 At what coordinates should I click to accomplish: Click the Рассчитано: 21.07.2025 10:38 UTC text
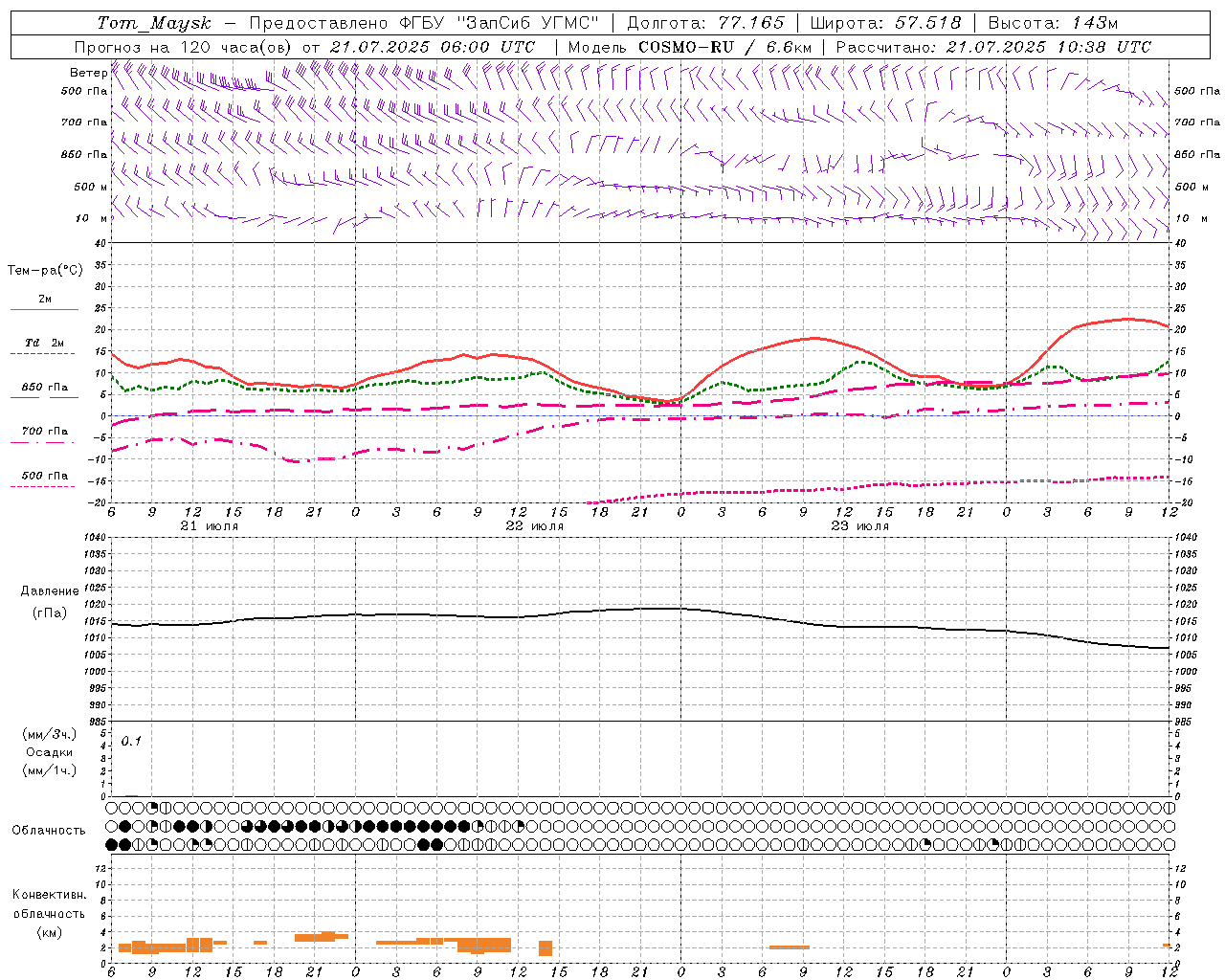click(x=994, y=47)
